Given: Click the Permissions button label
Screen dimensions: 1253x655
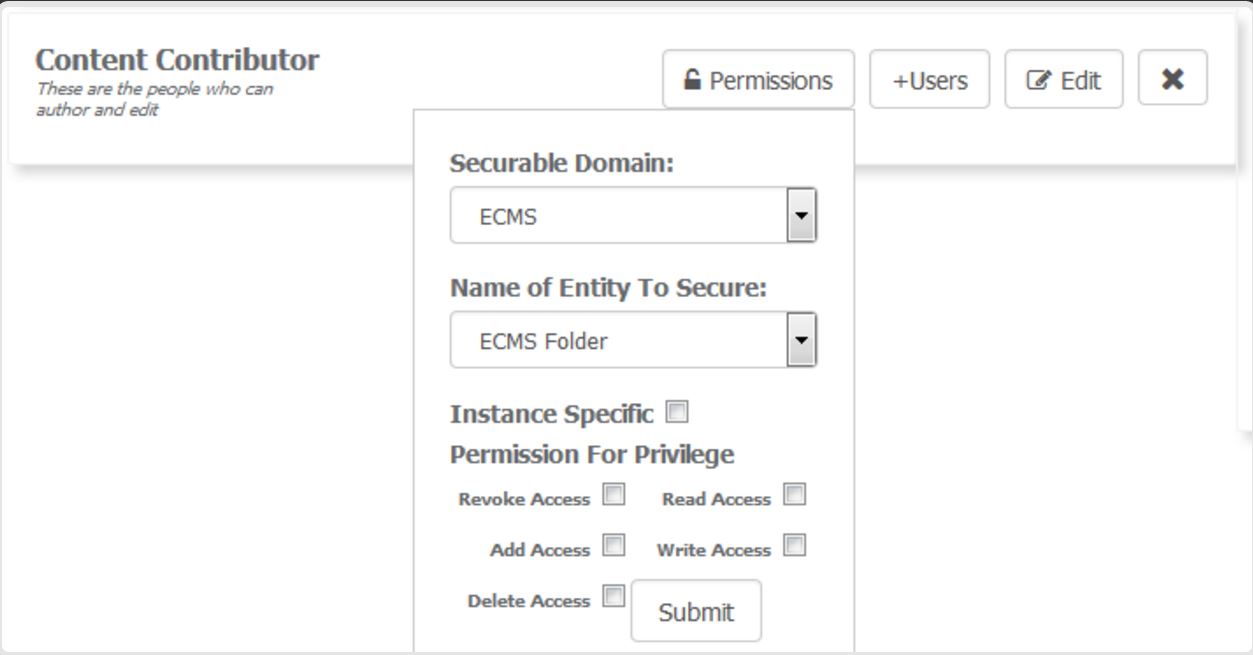Looking at the screenshot, I should click(x=770, y=81).
